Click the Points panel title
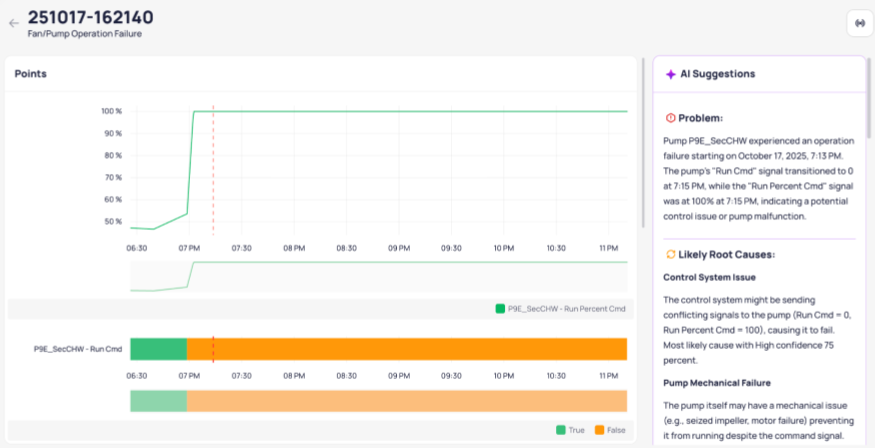 click(x=31, y=74)
